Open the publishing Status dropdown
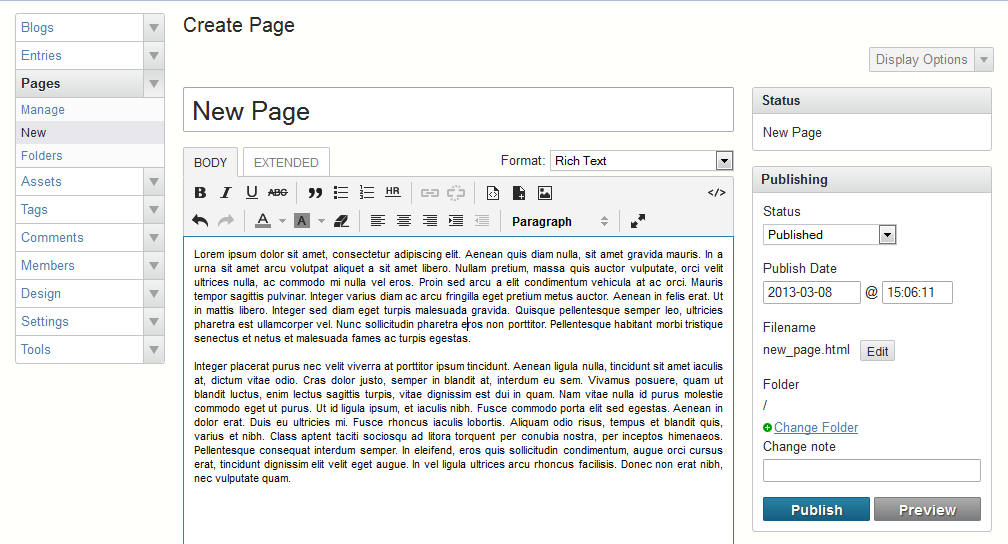The width and height of the screenshot is (1008, 544). (829, 234)
